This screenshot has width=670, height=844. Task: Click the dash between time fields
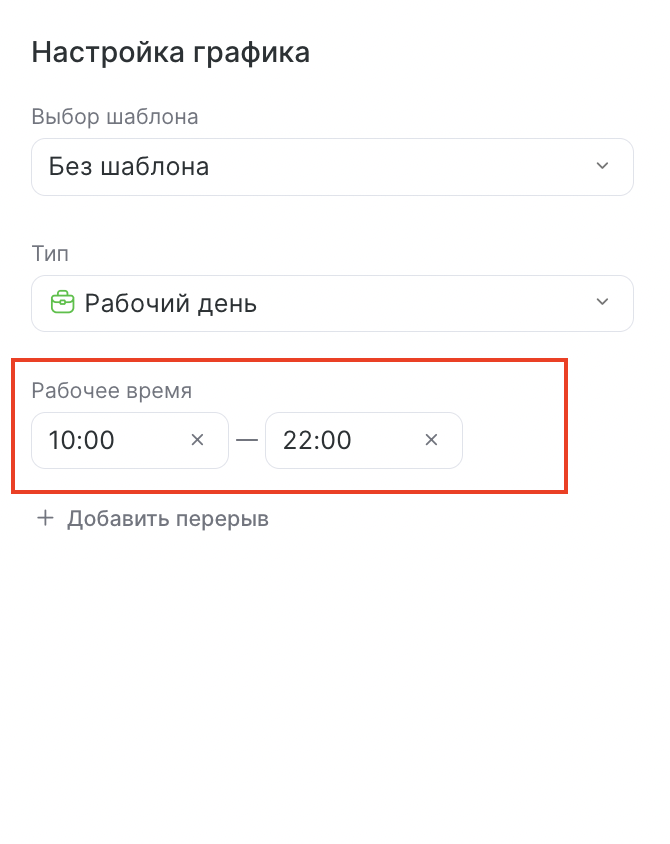(x=247, y=440)
